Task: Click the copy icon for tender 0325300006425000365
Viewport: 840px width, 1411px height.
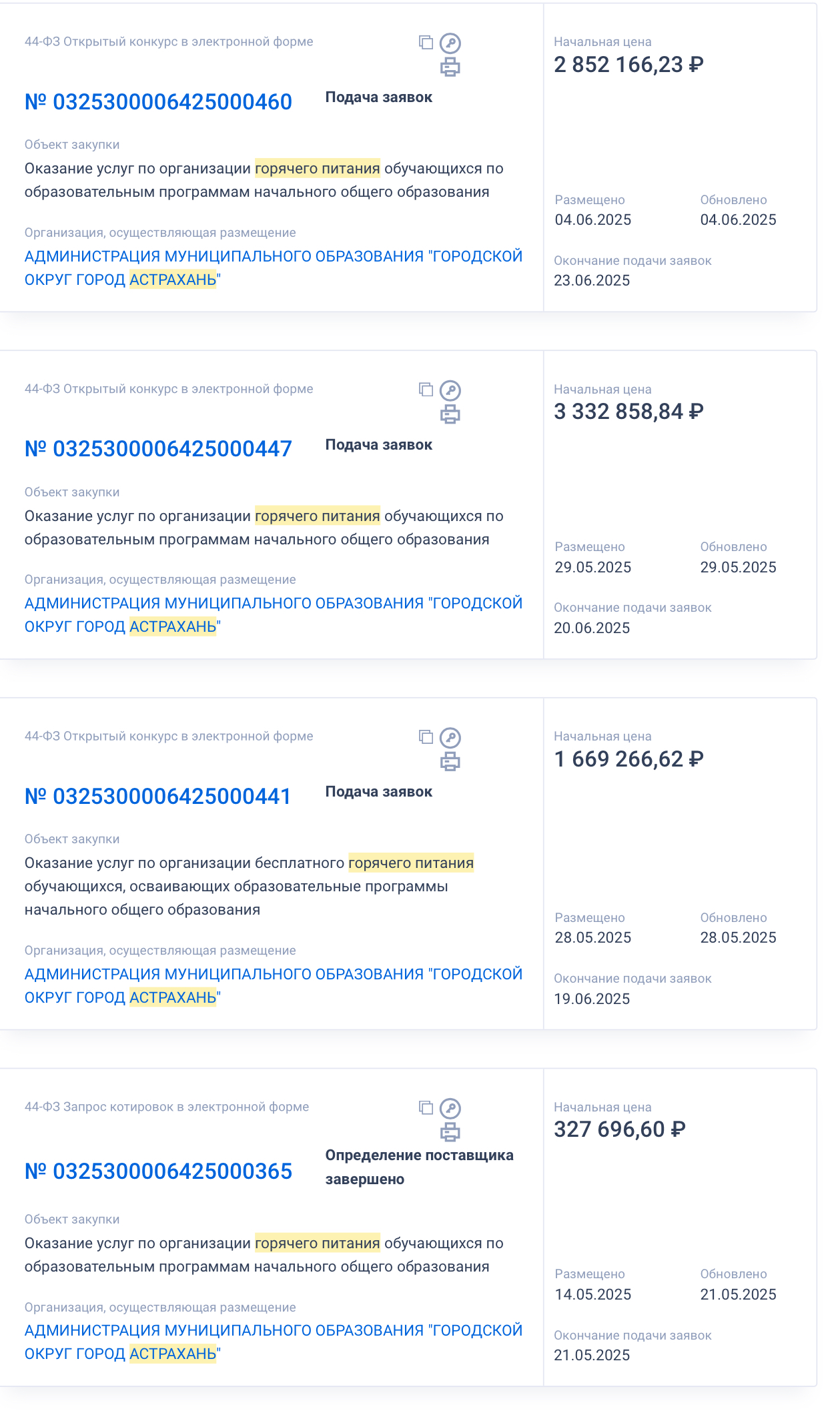Action: pos(426,1107)
